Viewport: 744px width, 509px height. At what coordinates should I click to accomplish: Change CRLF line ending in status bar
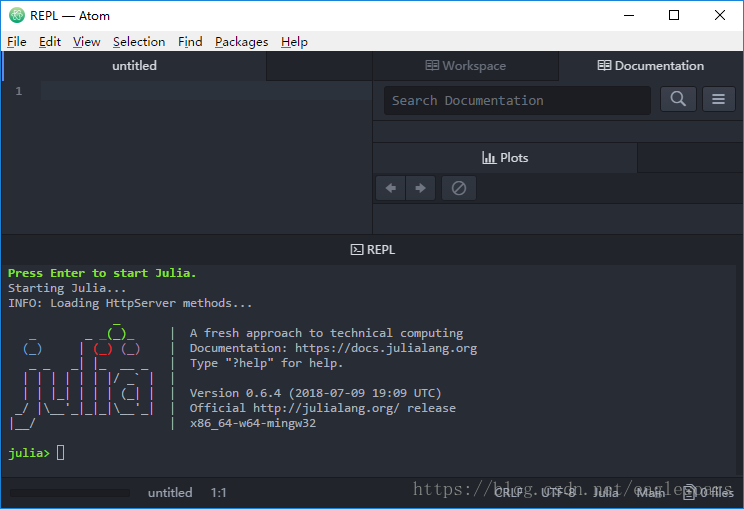[x=510, y=493]
